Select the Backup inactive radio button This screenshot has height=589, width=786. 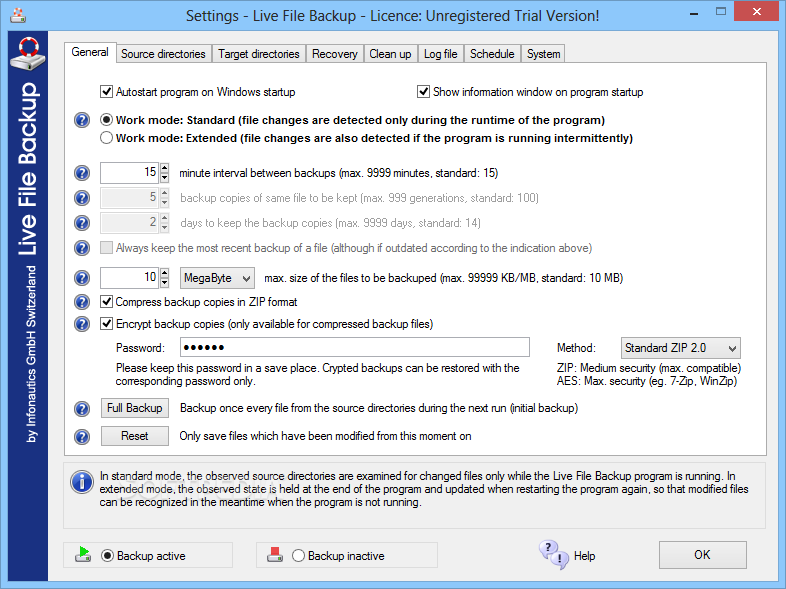click(x=298, y=555)
